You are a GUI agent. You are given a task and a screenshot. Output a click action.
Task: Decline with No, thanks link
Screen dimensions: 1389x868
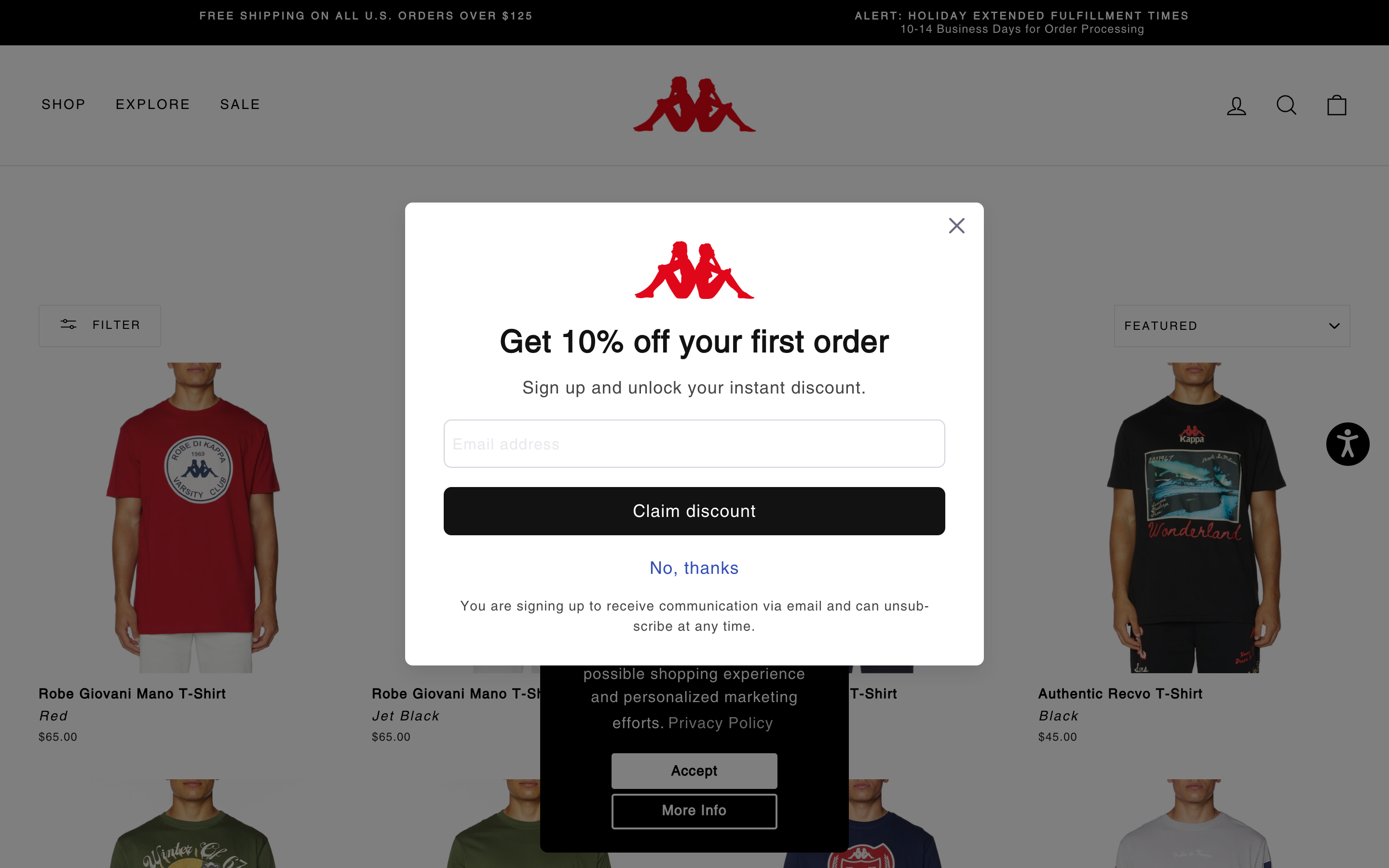pos(694,568)
